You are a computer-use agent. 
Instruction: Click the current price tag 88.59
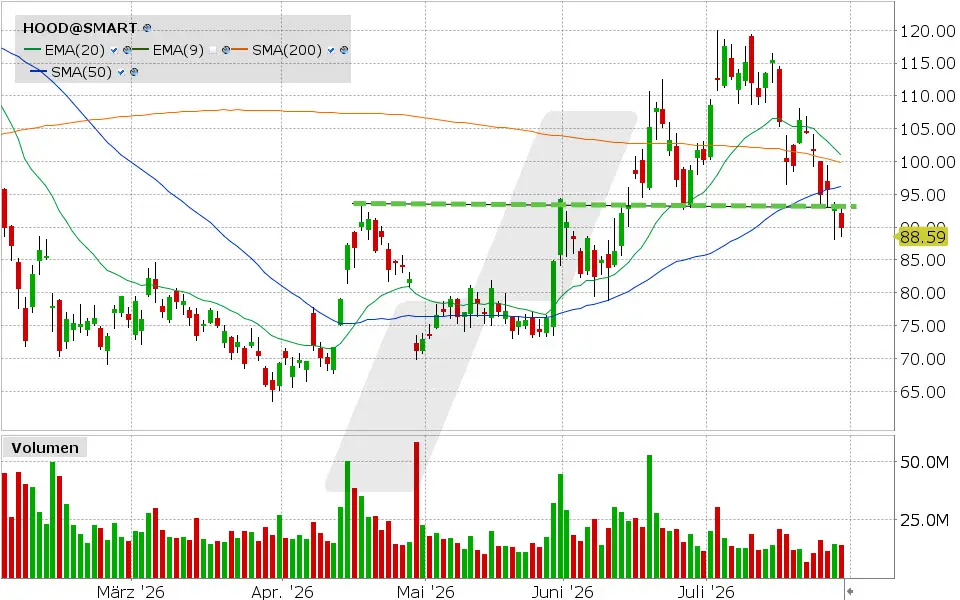click(x=921, y=236)
